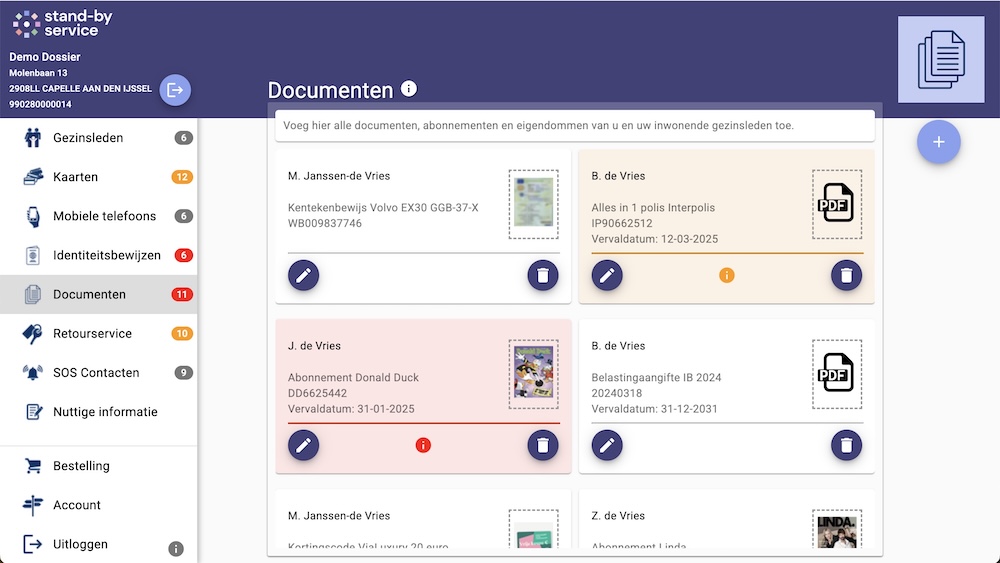Click the text Vervaldatum: 31-12-2031
Viewport: 1000px width, 563px height.
point(654,409)
